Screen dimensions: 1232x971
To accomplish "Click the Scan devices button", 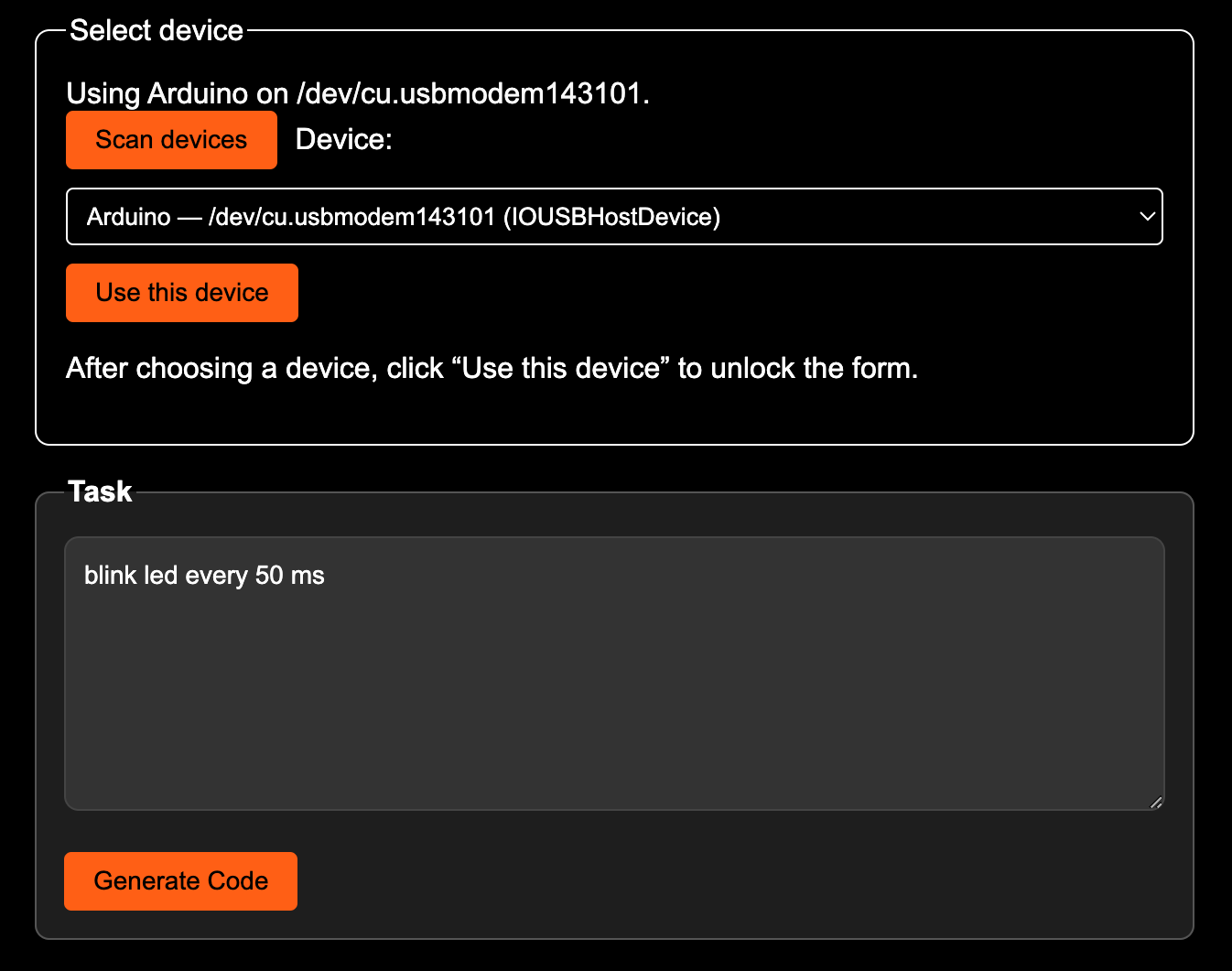I will (x=171, y=140).
